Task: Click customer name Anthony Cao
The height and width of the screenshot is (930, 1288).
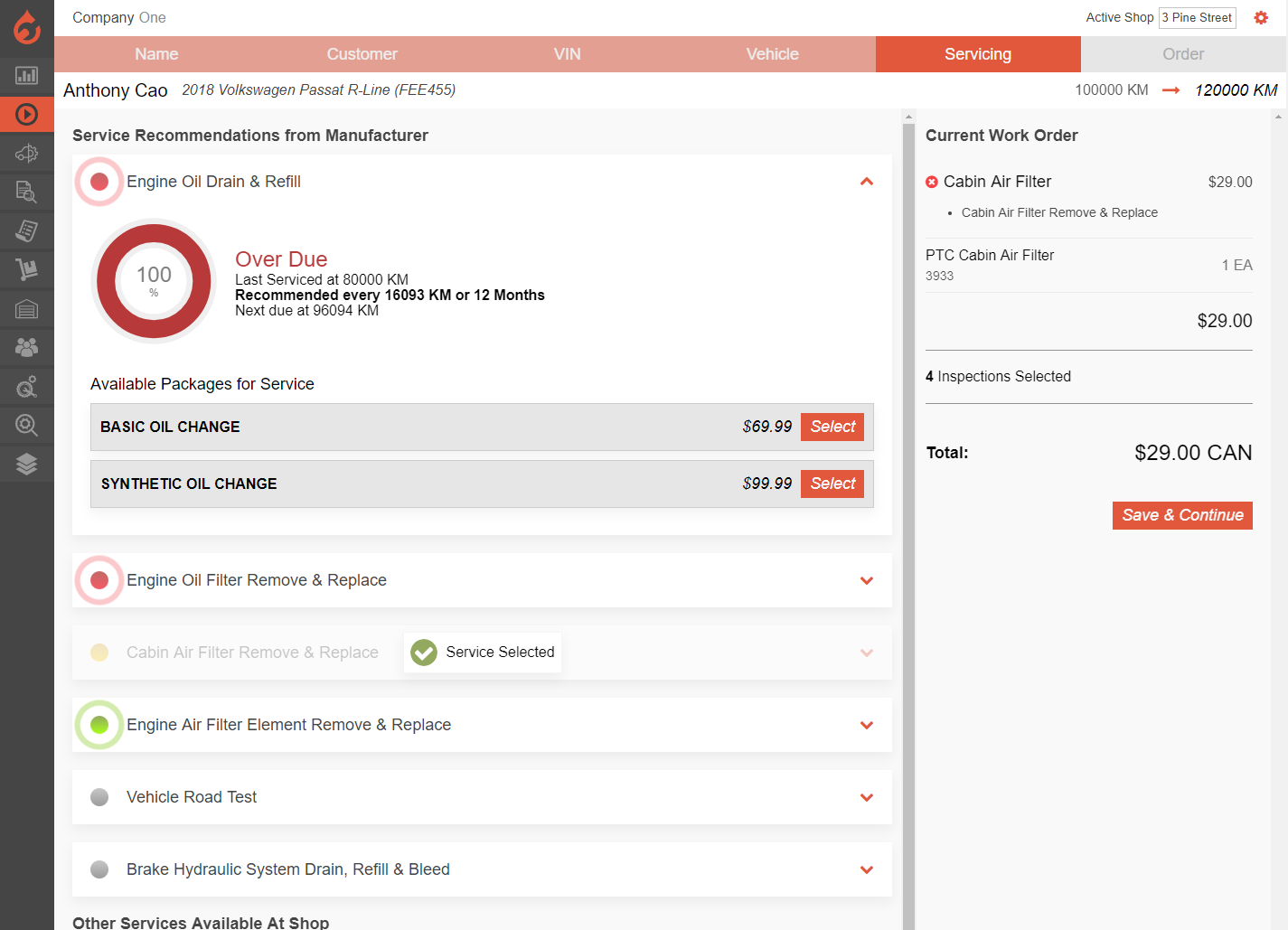Action: click(116, 90)
